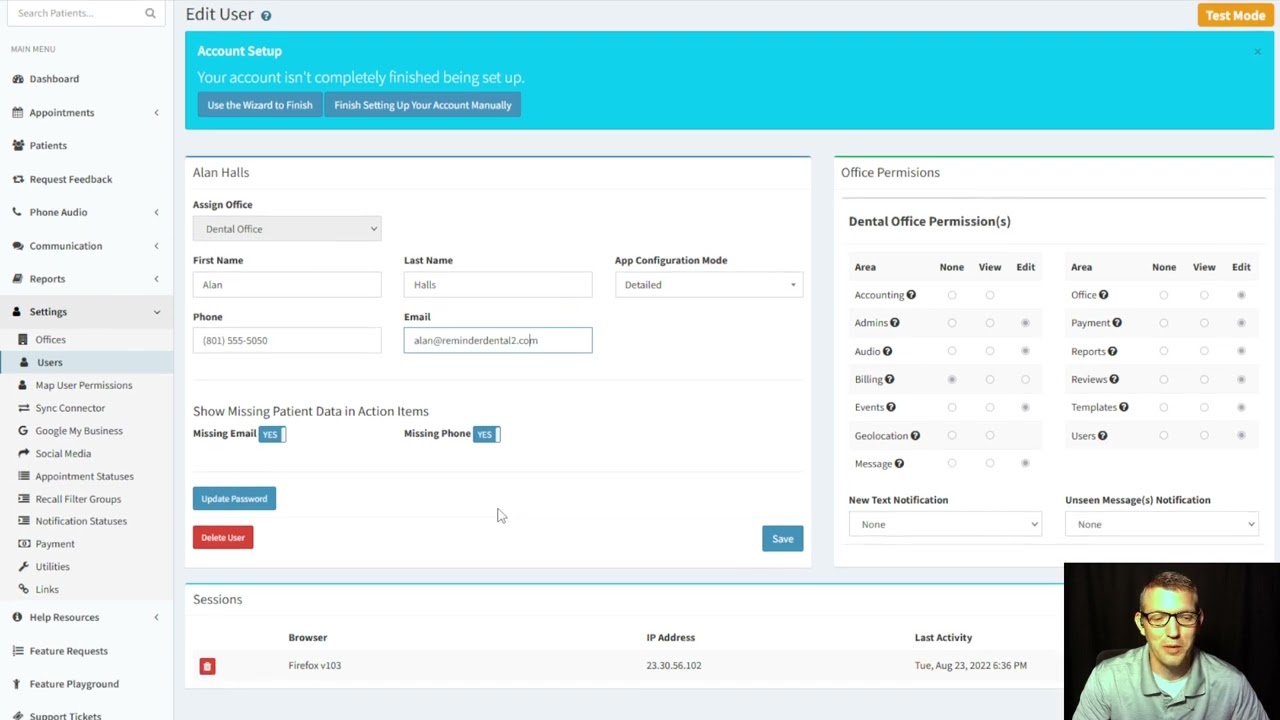The image size is (1280, 720).
Task: Click the Billing help question icon
Action: pyautogui.click(x=889, y=379)
